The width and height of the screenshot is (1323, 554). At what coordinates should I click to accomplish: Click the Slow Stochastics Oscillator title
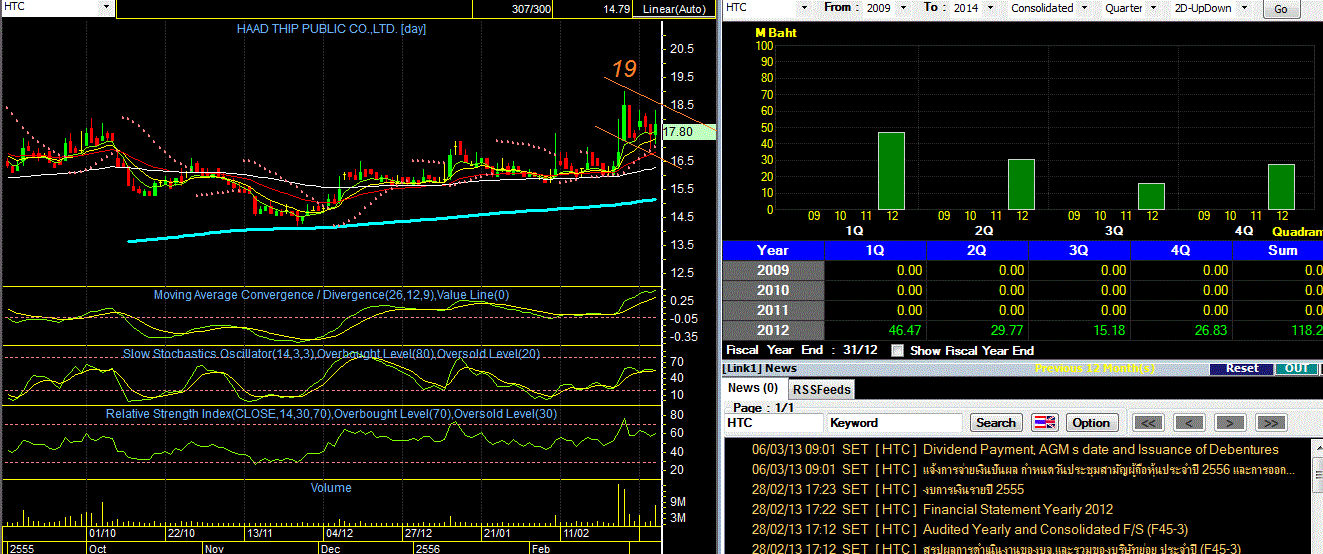tap(331, 354)
